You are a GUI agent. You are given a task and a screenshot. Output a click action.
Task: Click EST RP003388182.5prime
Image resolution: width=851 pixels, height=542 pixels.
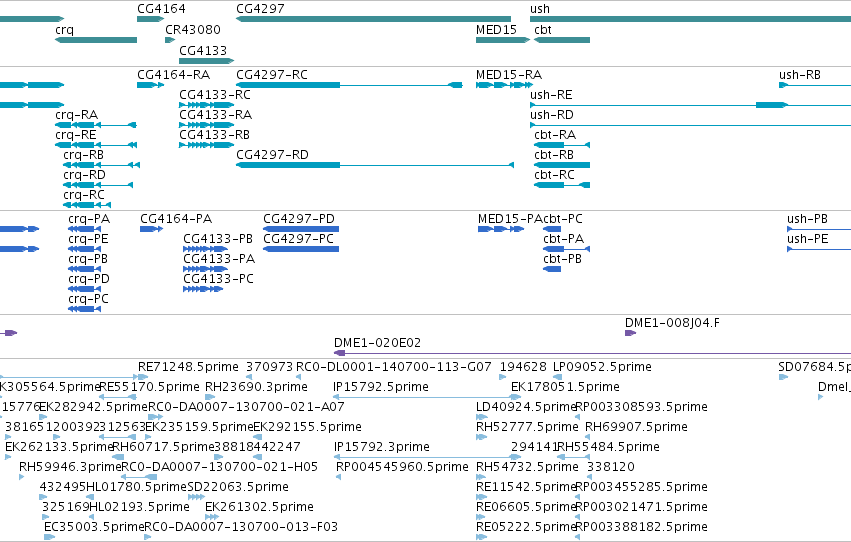click(x=577, y=537)
